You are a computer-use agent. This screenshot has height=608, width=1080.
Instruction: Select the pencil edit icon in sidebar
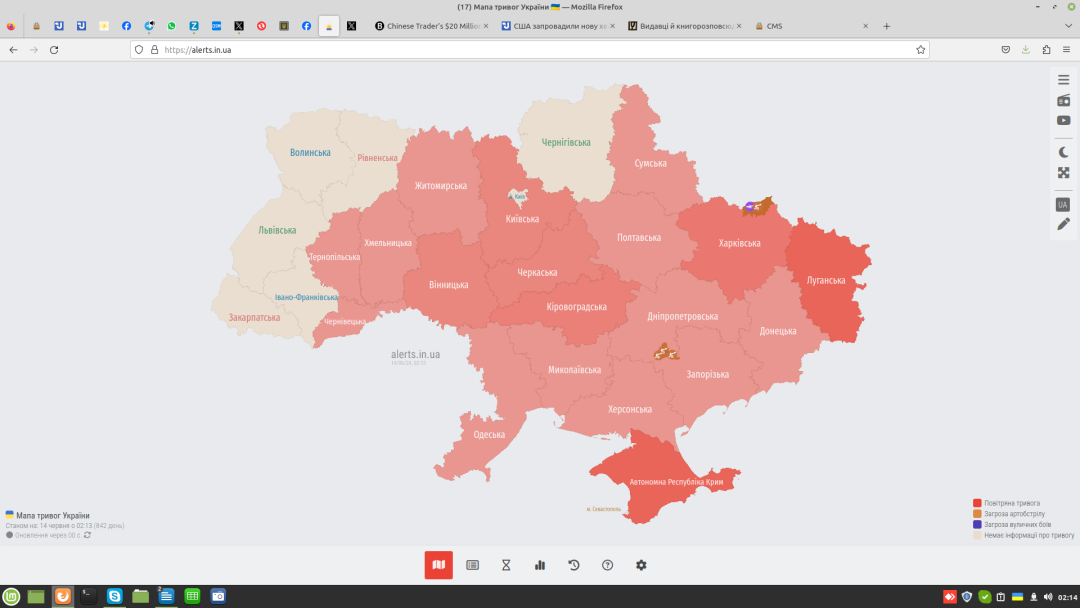pos(1063,224)
